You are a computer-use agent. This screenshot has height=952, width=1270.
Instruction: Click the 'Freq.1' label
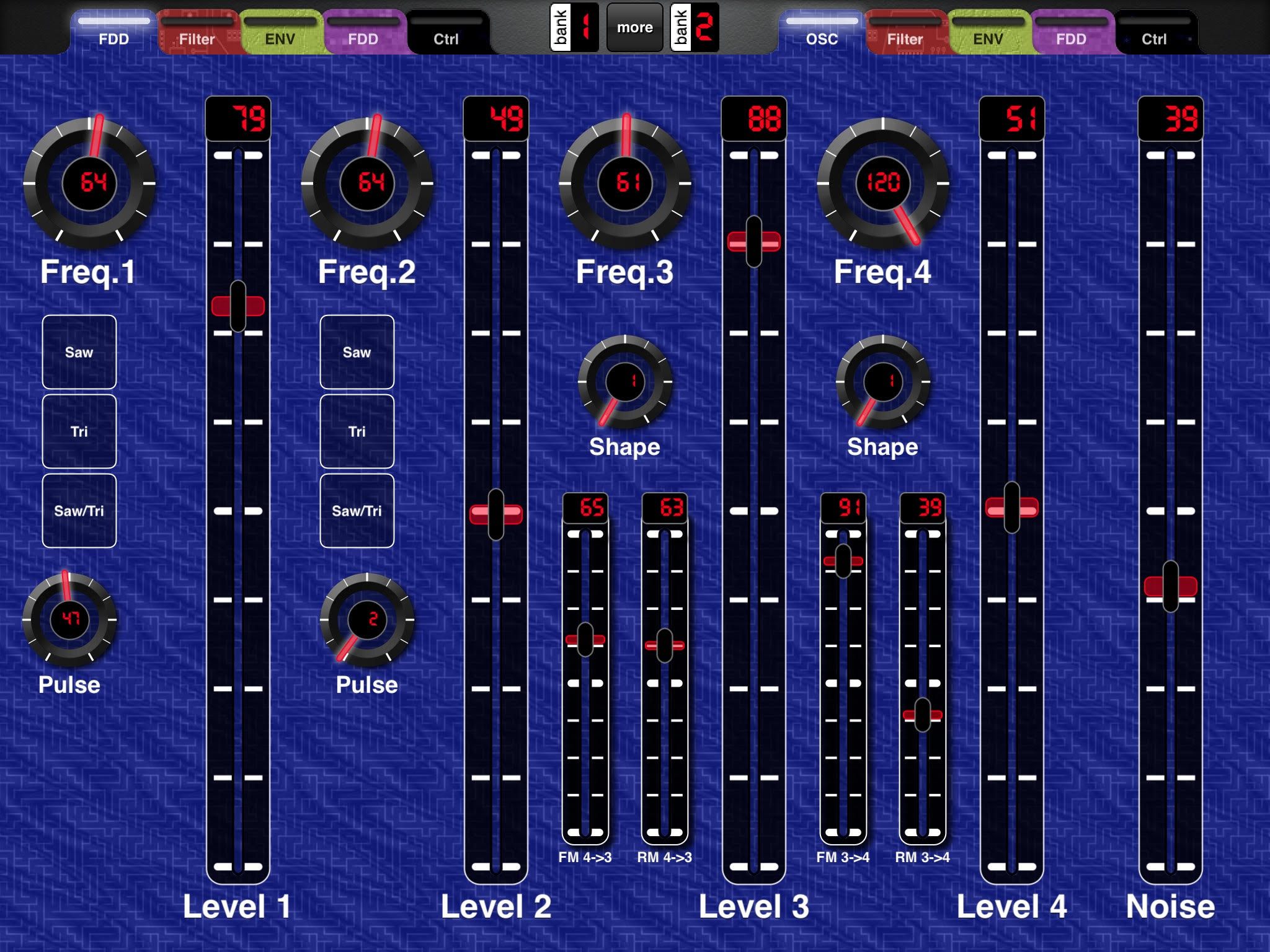pyautogui.click(x=88, y=273)
